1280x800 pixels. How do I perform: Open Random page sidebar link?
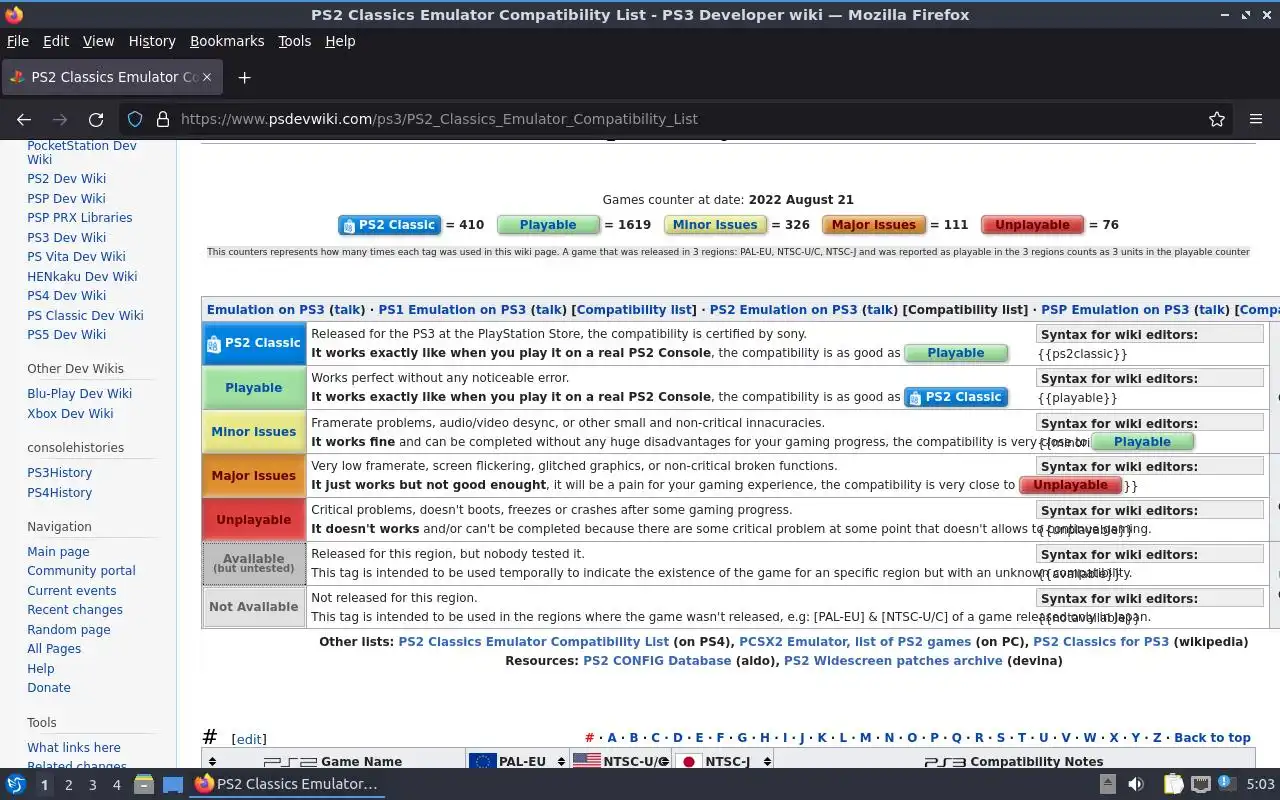tap(69, 630)
